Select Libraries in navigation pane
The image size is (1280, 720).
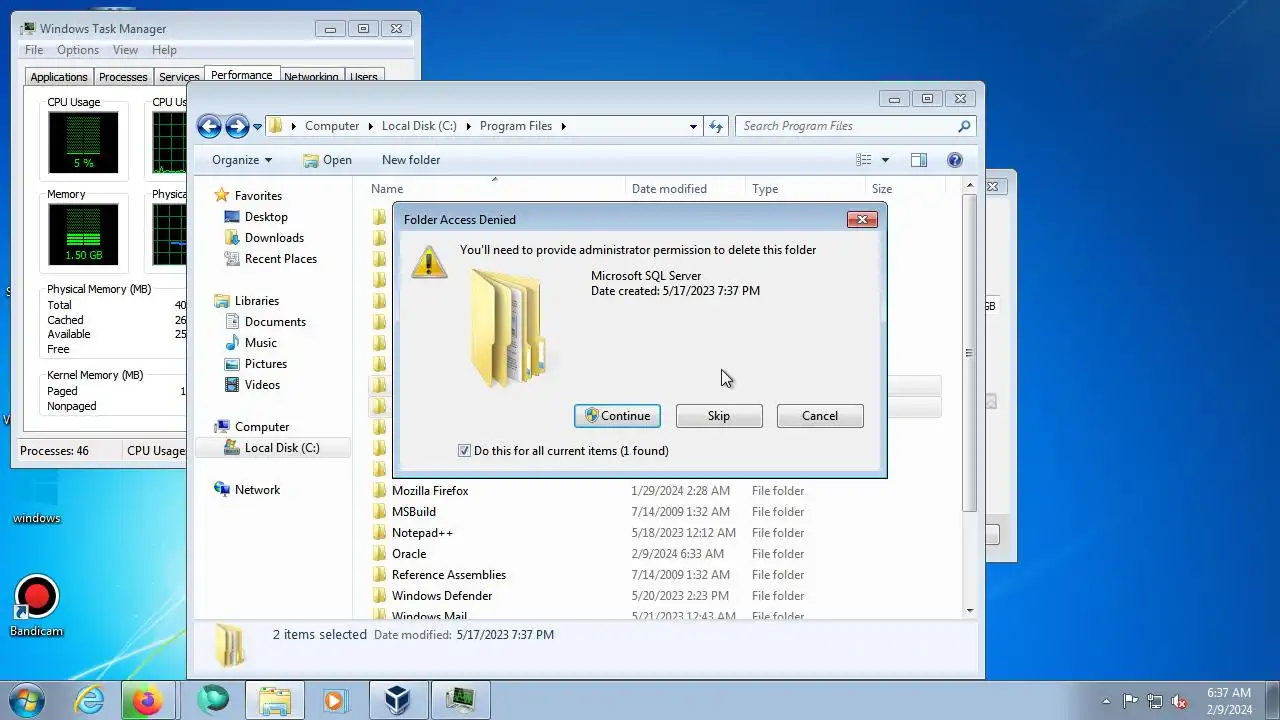coord(257,301)
